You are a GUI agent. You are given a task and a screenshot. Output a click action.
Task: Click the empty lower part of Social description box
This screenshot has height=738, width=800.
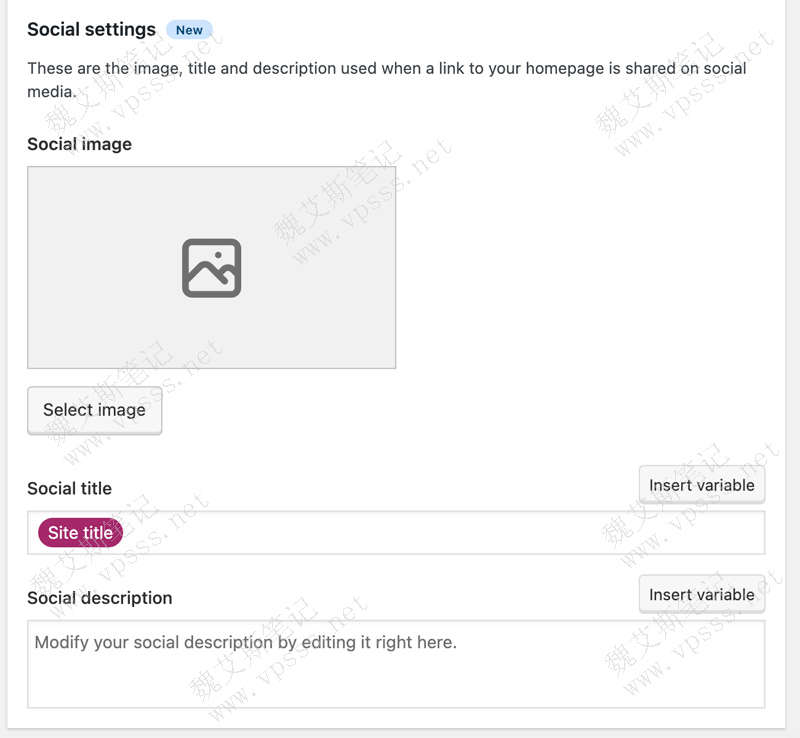click(396, 688)
